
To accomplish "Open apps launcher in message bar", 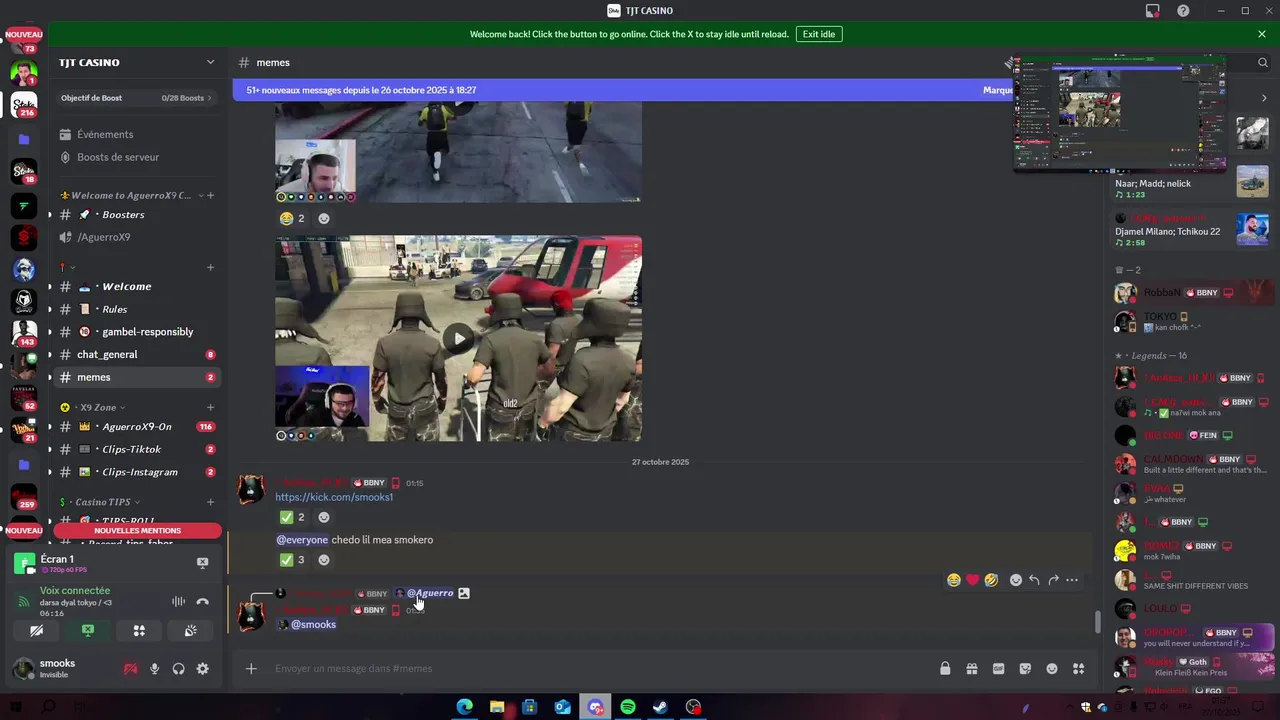I will 1078,669.
